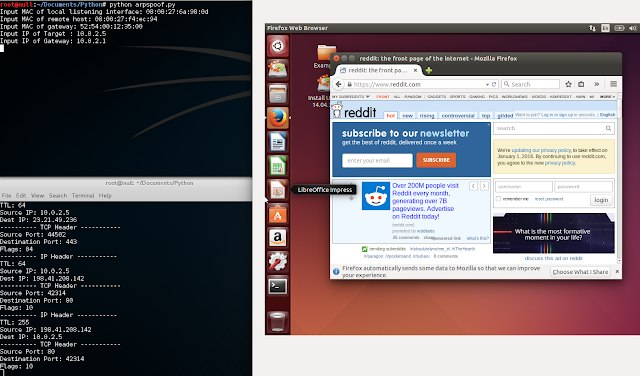The image size is (640, 376).
Task: Click the 'privacy policy' link in yellow notice
Action: coord(560,163)
